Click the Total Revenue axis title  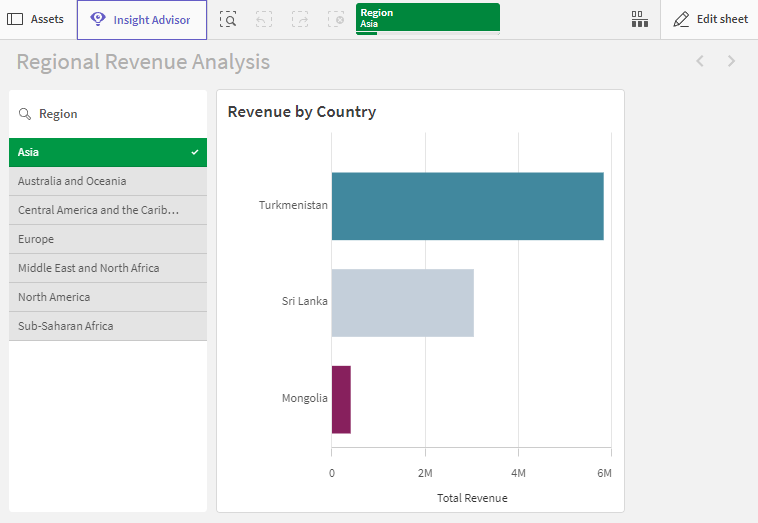tap(472, 498)
